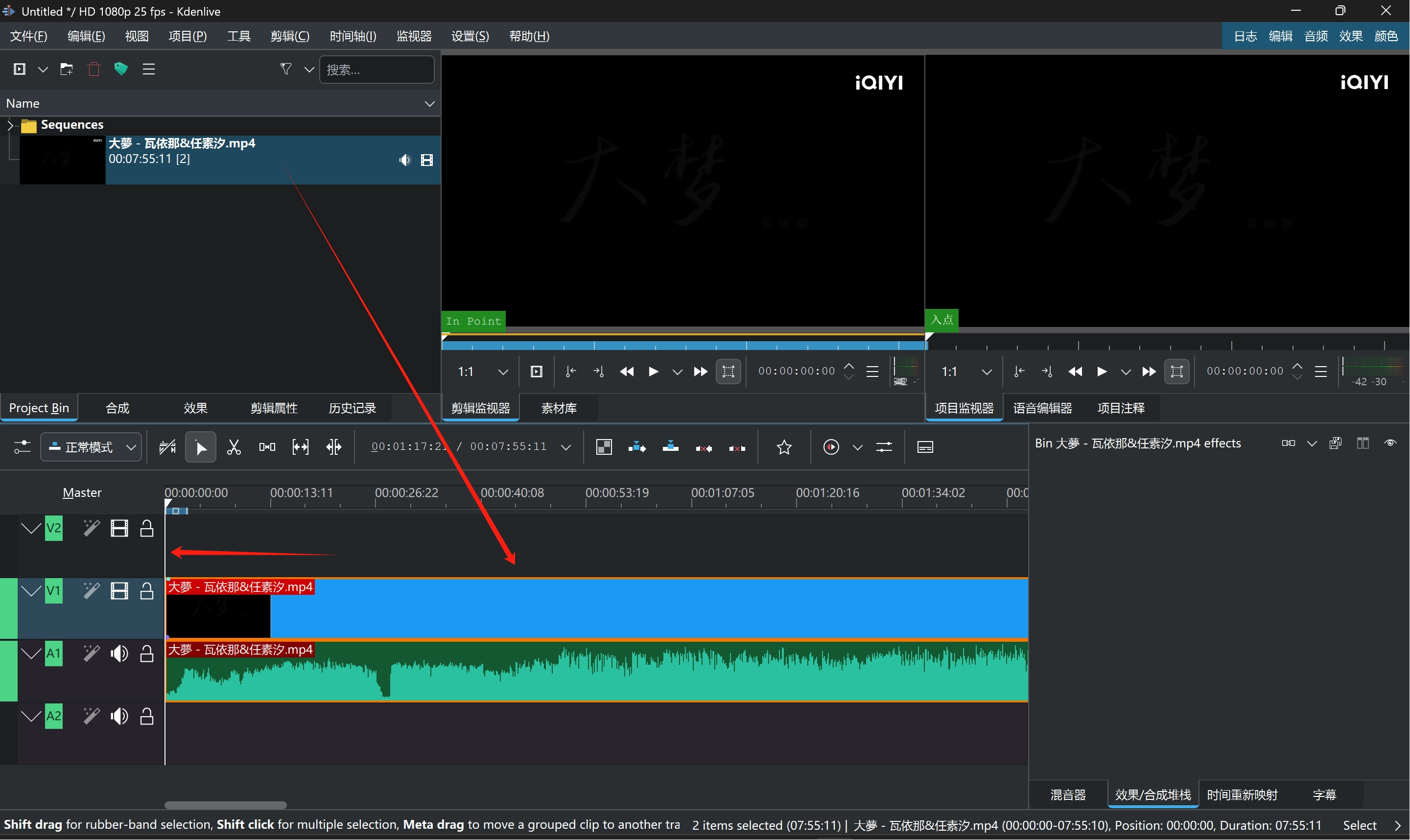This screenshot has height=840, width=1410.
Task: Open the green Tag icon in Project Bin
Action: [x=120, y=69]
